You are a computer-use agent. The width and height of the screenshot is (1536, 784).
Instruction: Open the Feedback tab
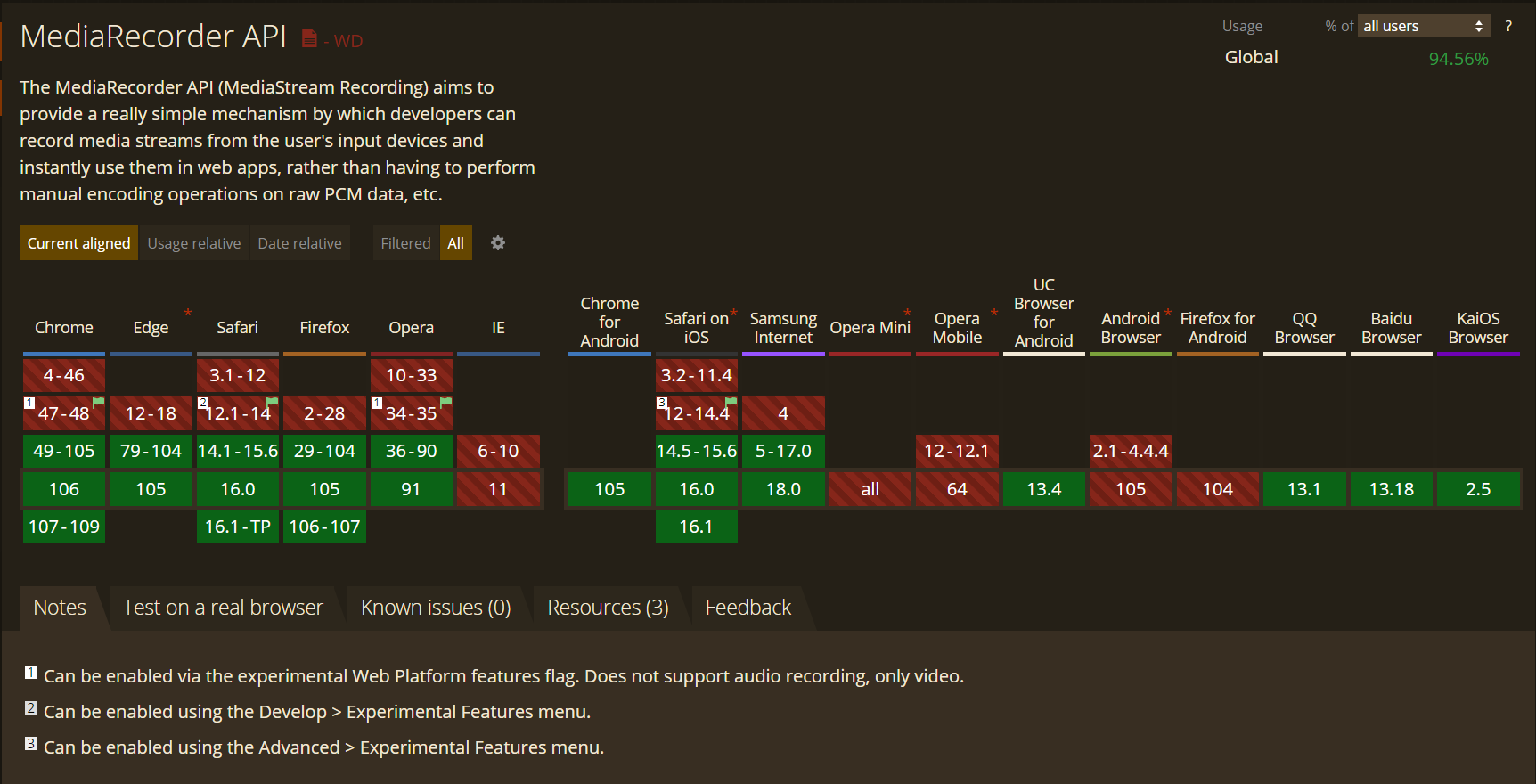748,608
